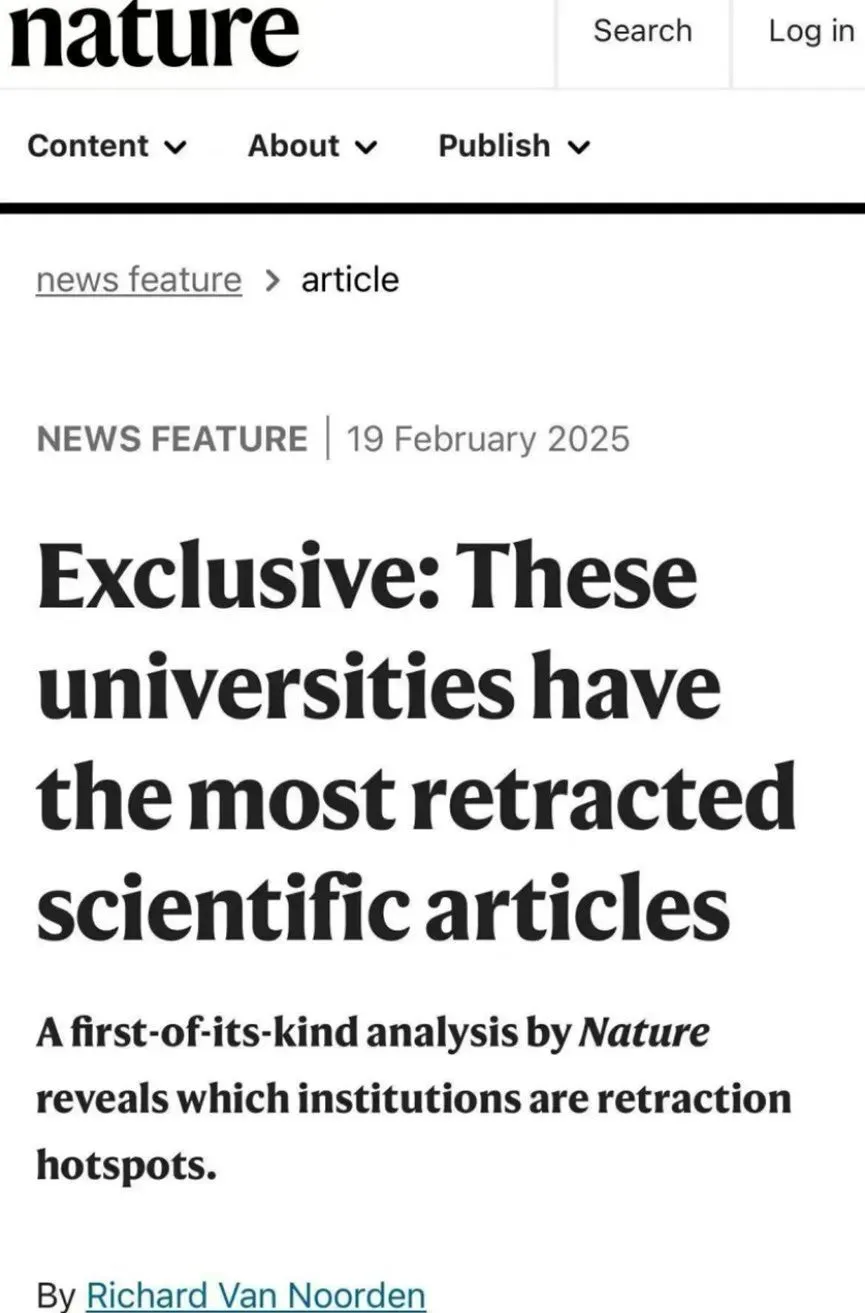
Task: Open the Search option in the header
Action: point(642,31)
